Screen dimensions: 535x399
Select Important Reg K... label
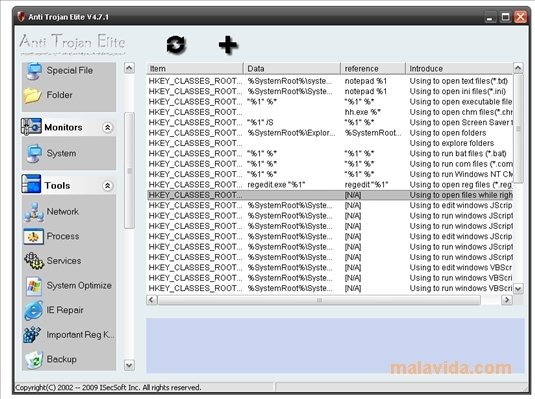[81, 334]
